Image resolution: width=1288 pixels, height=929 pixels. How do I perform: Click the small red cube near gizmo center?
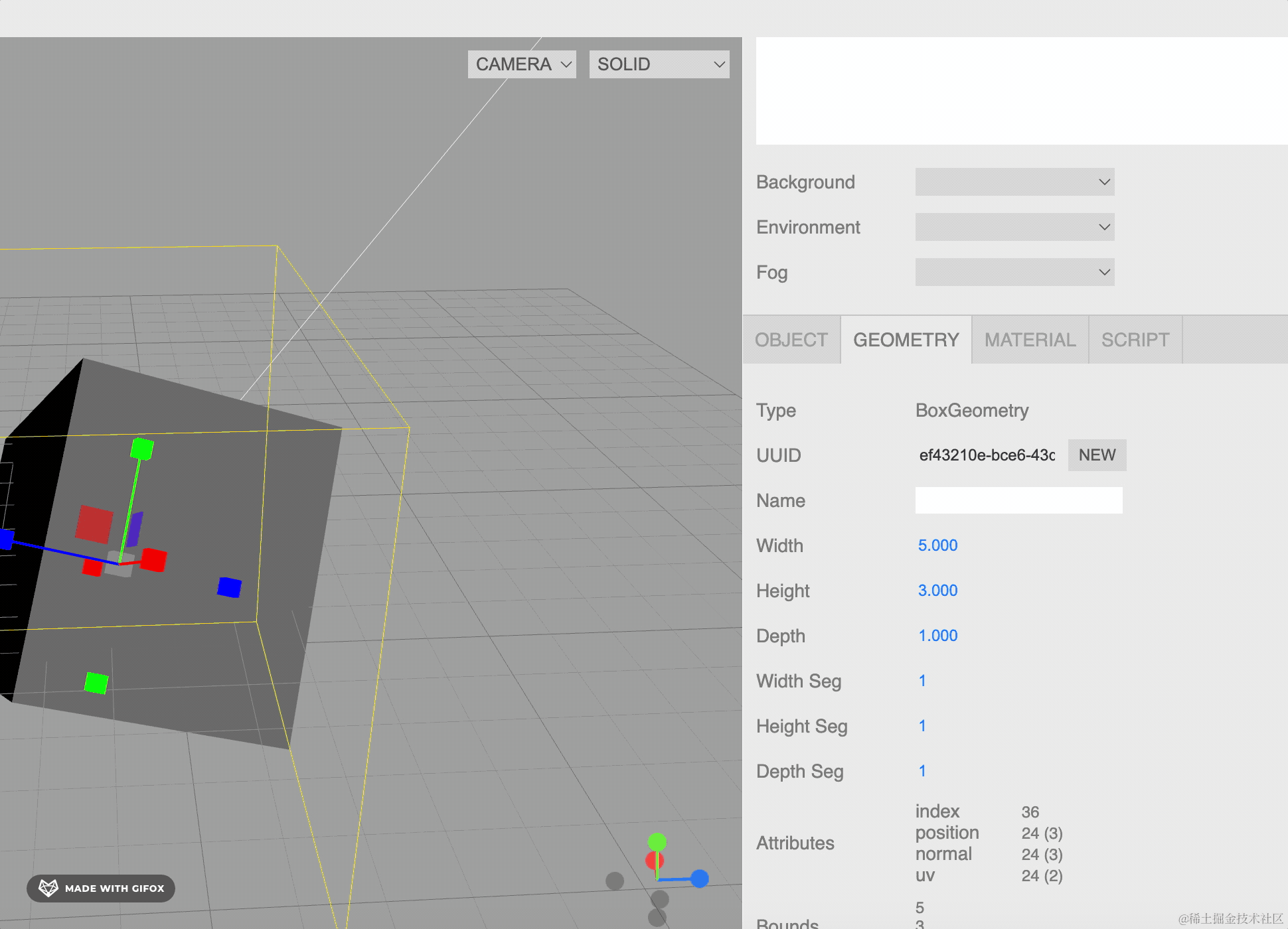(92, 568)
